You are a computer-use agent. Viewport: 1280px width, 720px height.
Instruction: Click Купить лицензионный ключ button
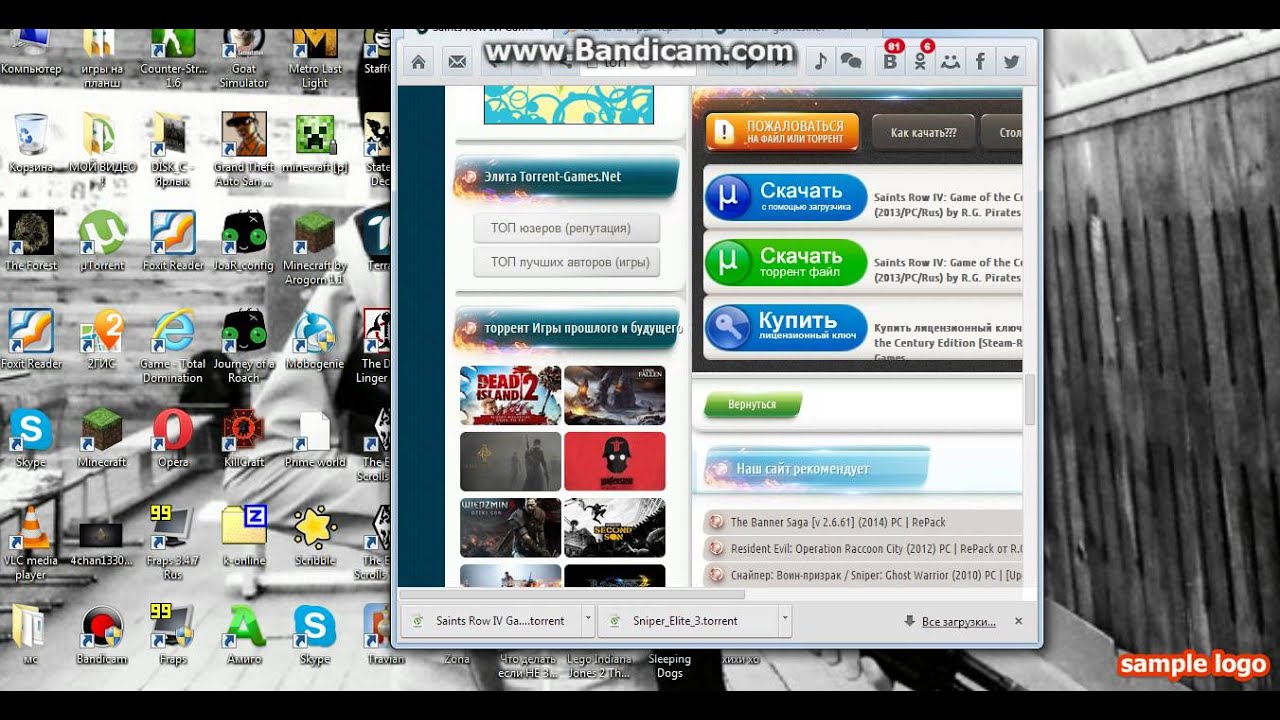[786, 328]
